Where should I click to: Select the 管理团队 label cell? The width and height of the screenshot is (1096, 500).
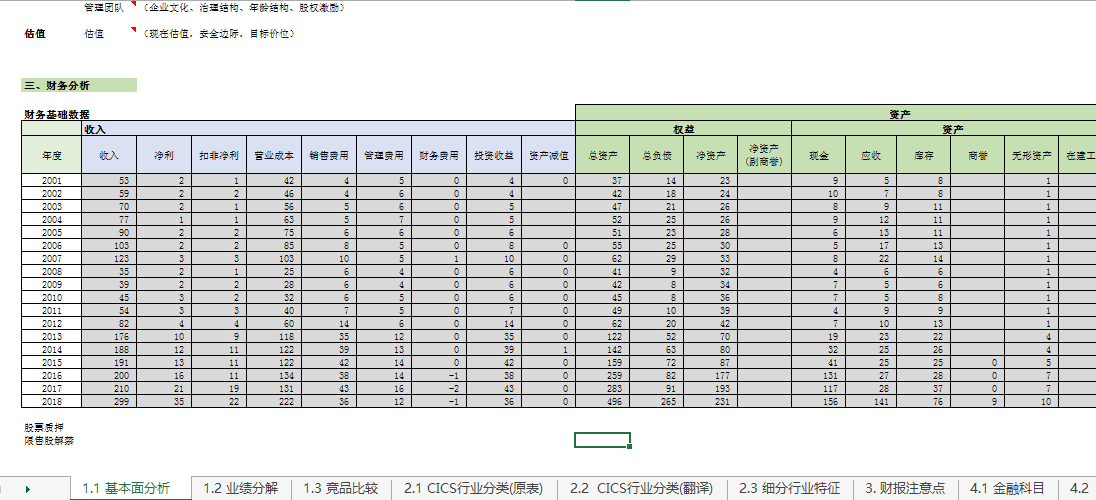pyautogui.click(x=105, y=8)
